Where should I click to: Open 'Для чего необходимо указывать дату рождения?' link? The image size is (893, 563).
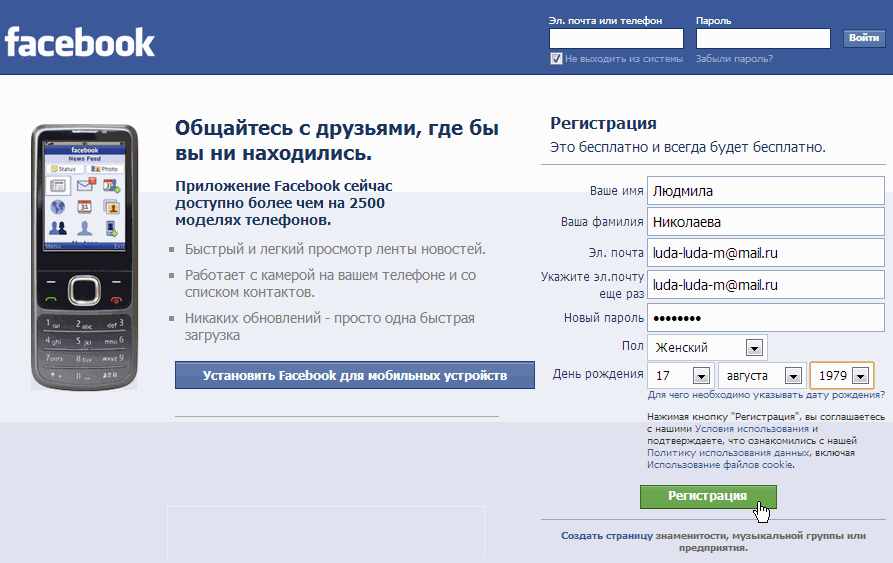point(766,394)
